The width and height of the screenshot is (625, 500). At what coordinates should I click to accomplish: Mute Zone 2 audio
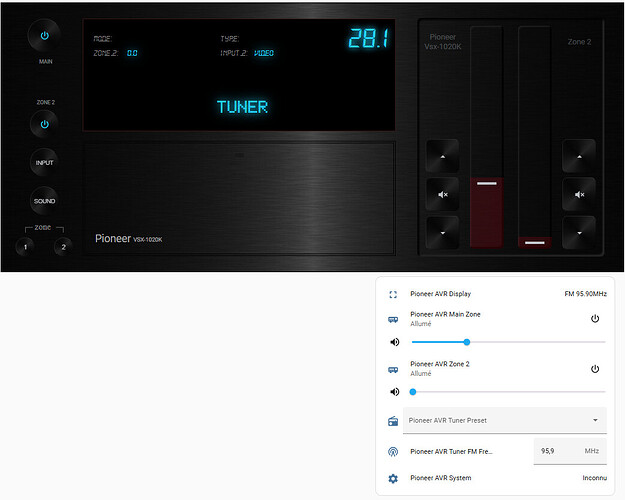click(579, 195)
